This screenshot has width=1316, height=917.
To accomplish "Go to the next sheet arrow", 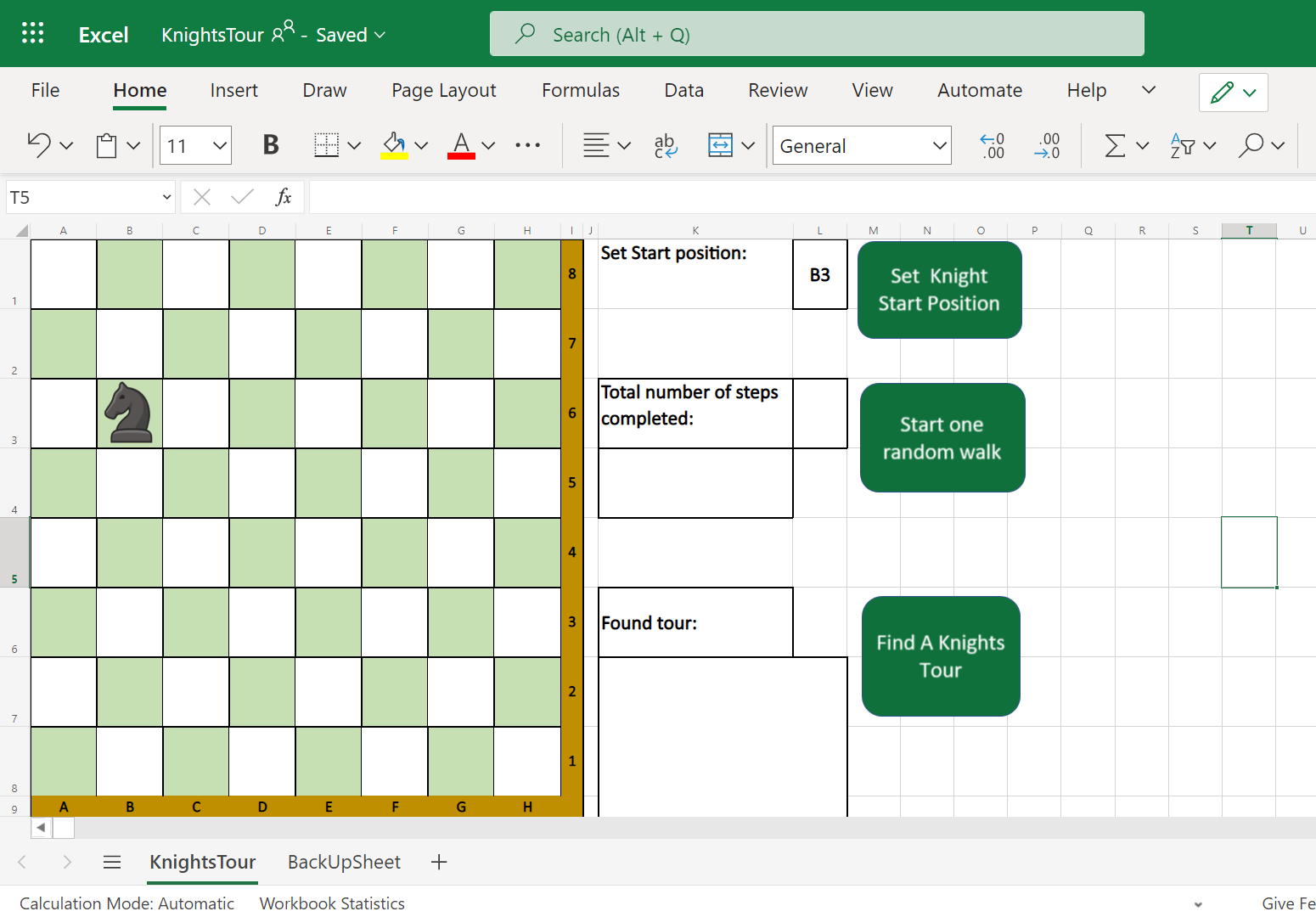I will [x=67, y=862].
